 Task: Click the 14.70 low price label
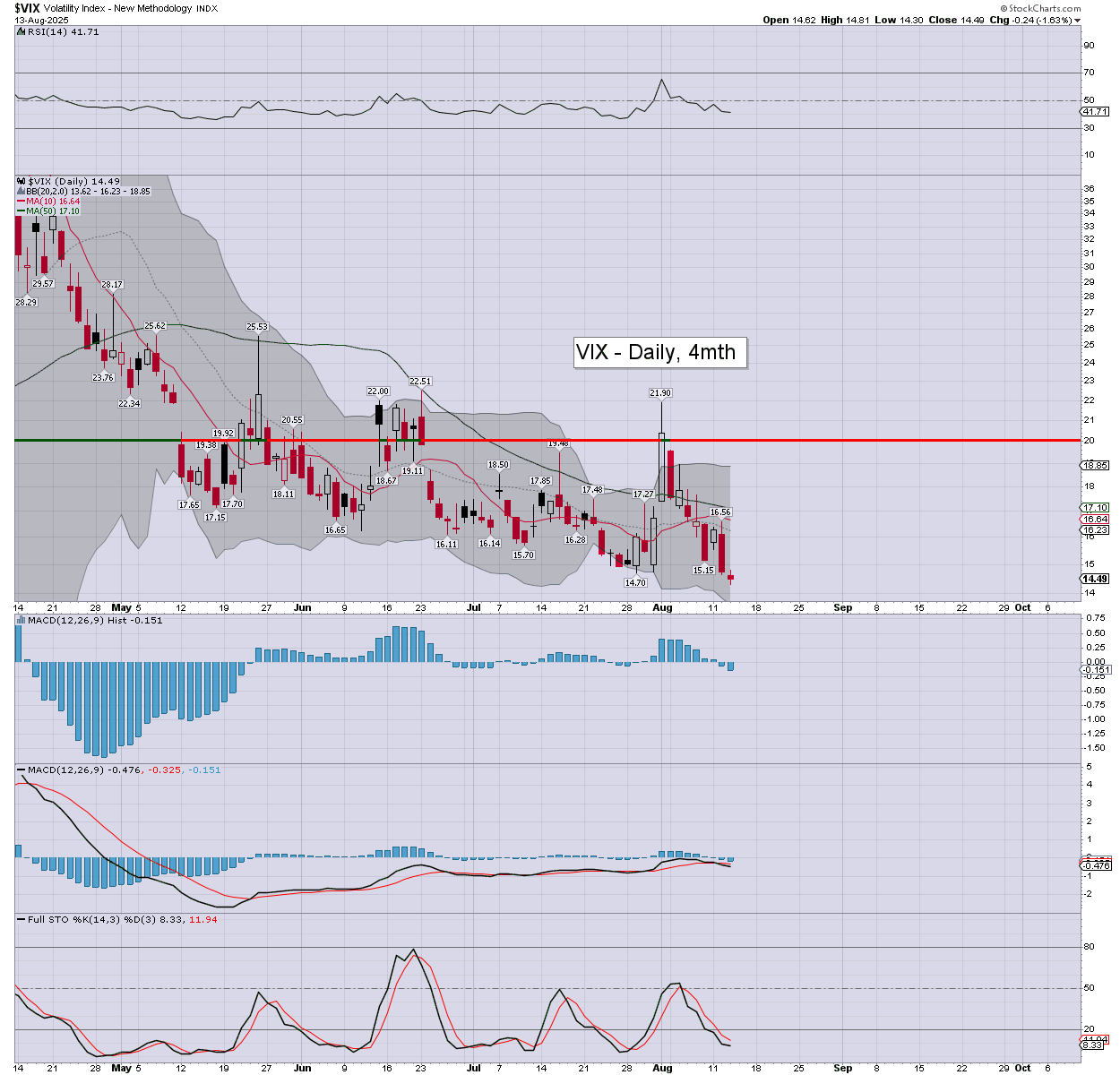(635, 582)
